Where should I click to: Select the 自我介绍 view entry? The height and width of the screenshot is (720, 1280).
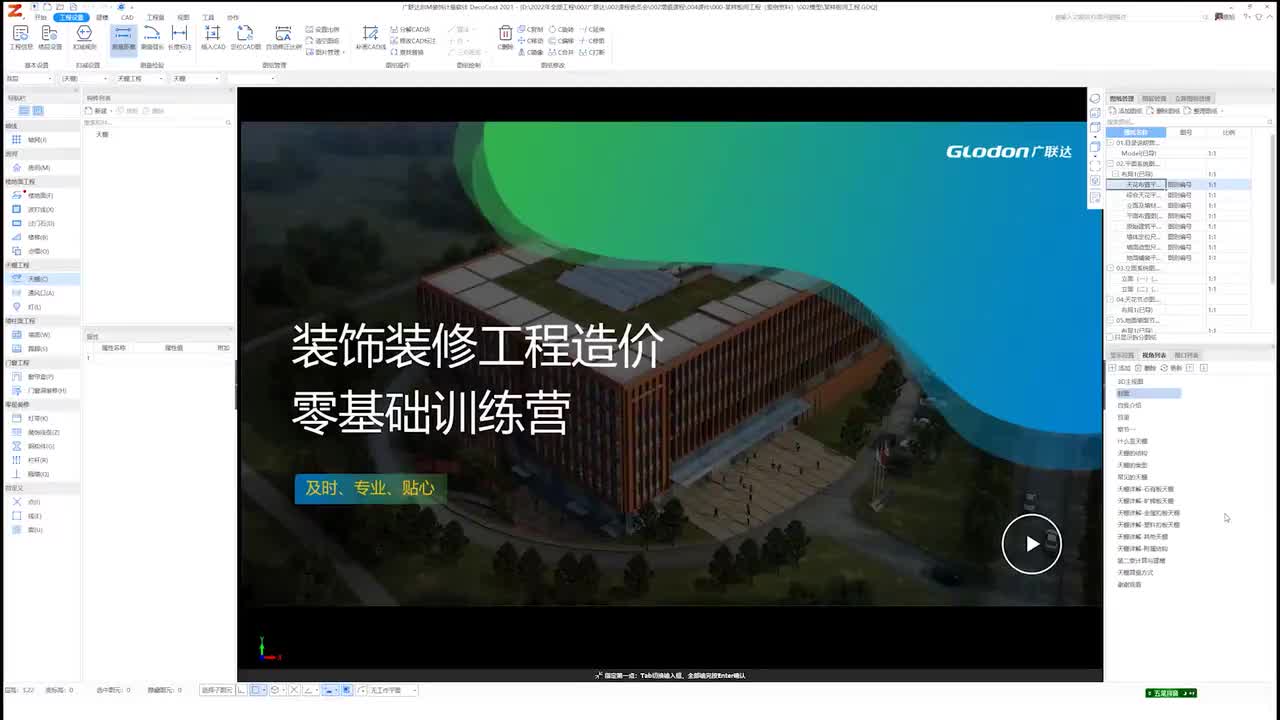[x=1129, y=406]
